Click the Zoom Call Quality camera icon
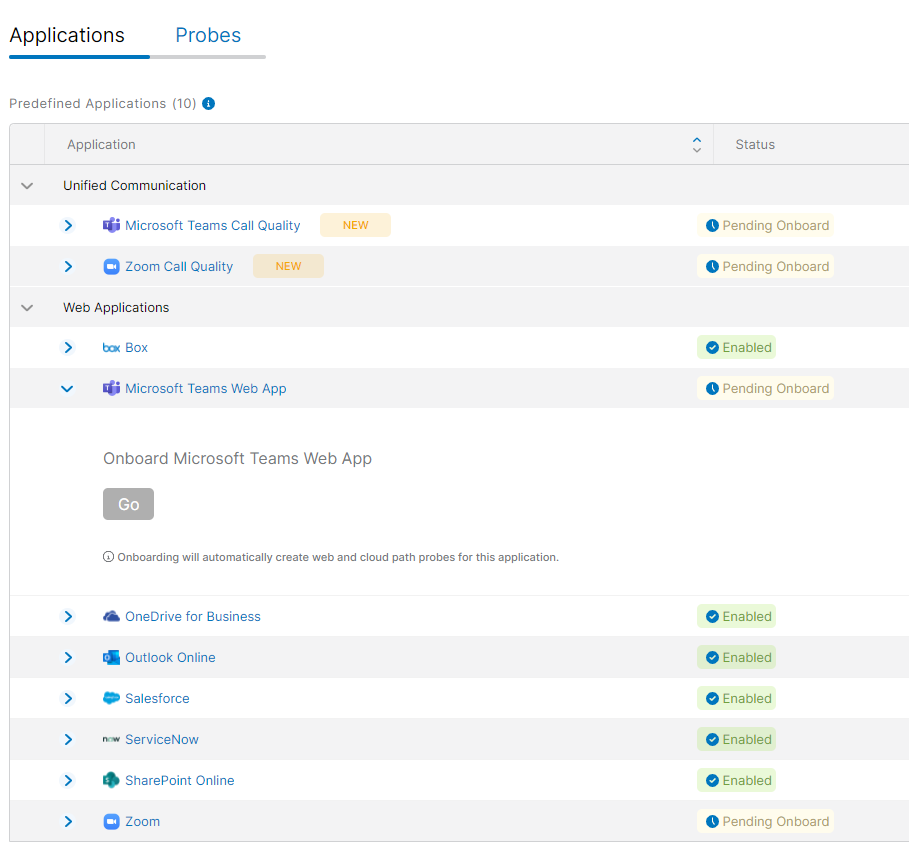Screen dimensions: 909x852 tap(111, 266)
